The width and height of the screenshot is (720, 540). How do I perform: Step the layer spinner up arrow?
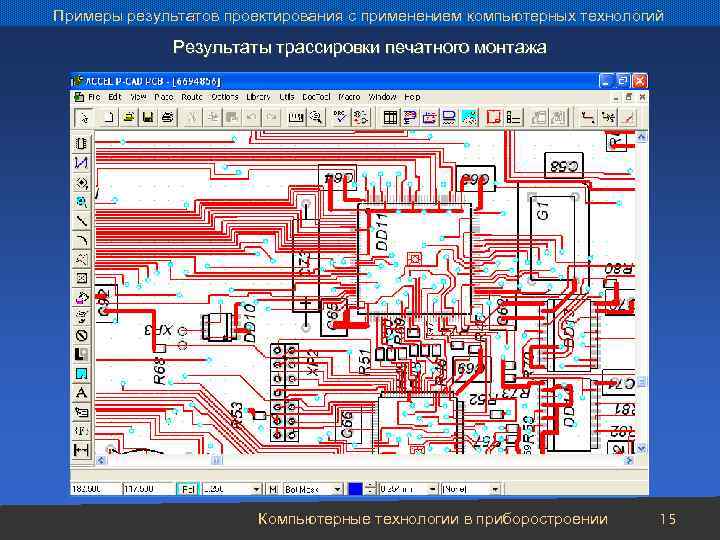(370, 486)
